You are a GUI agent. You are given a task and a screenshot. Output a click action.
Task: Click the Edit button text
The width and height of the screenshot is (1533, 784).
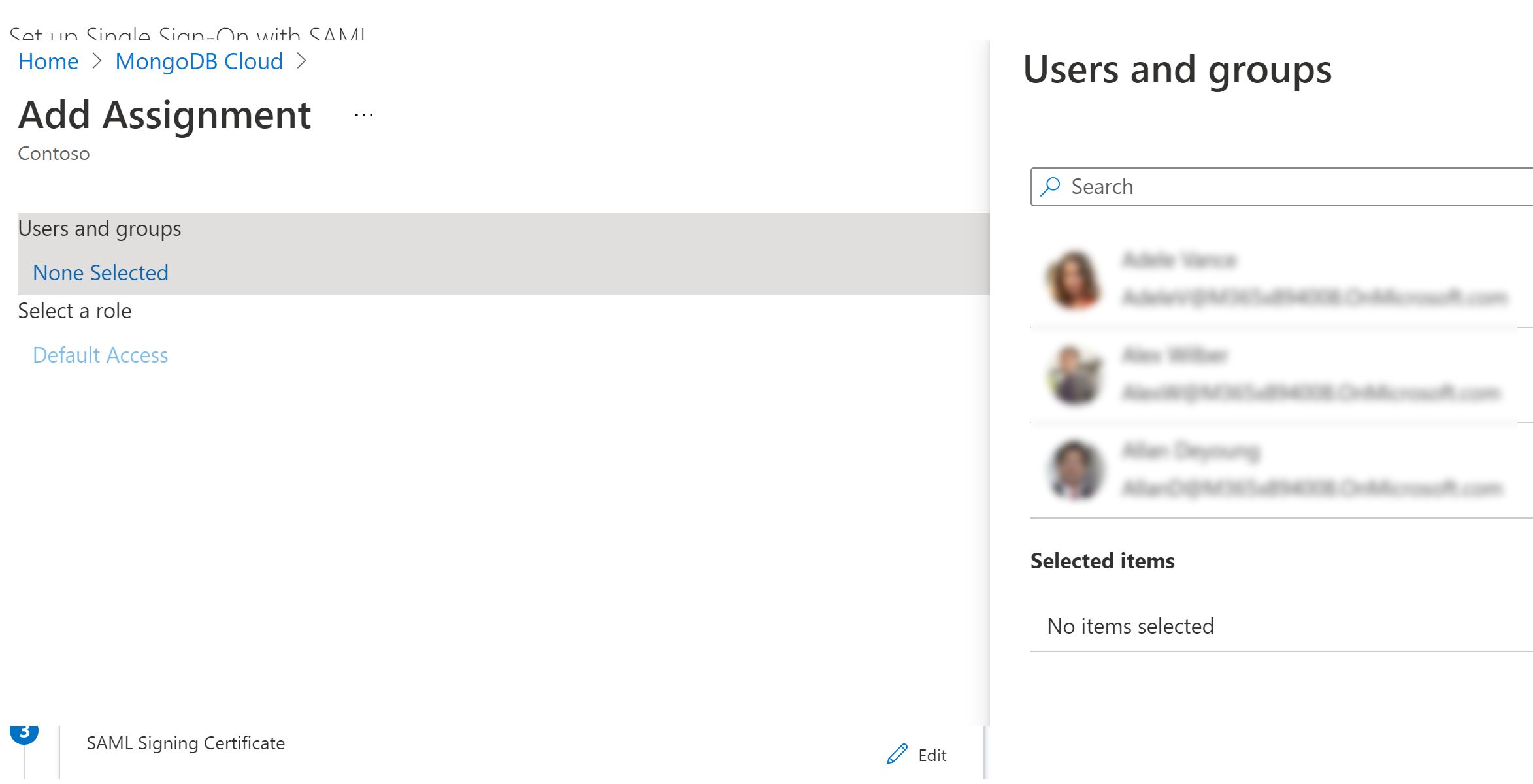click(x=932, y=755)
